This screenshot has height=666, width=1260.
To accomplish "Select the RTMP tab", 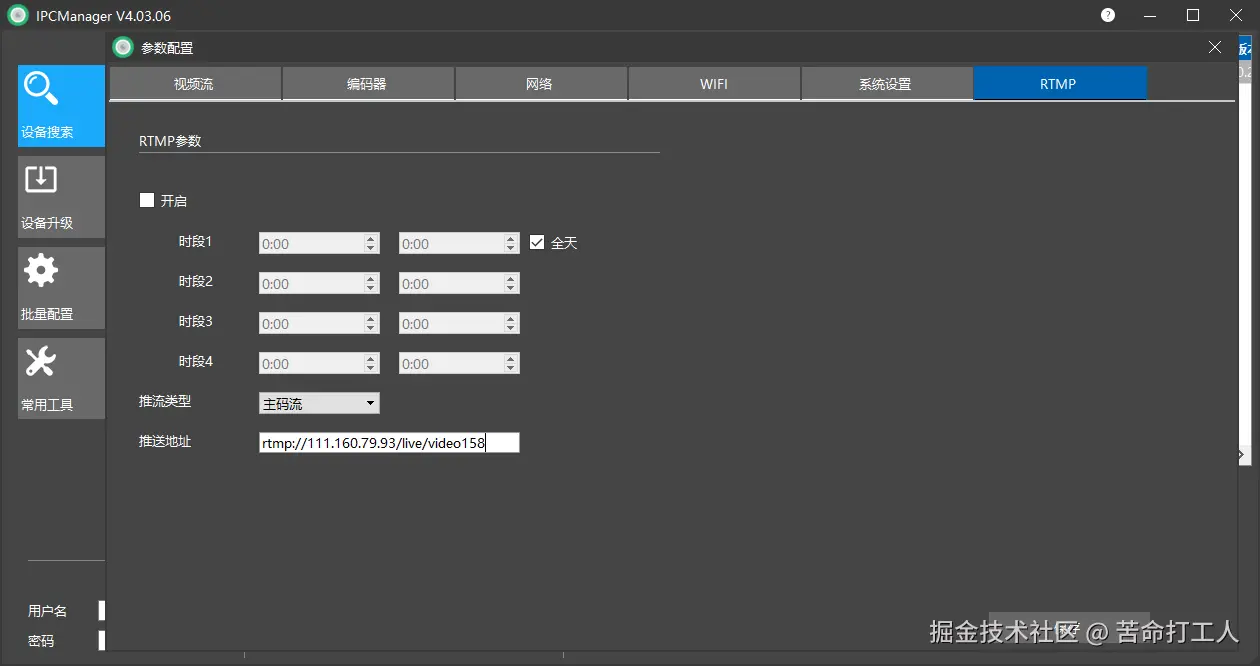I will 1059,84.
